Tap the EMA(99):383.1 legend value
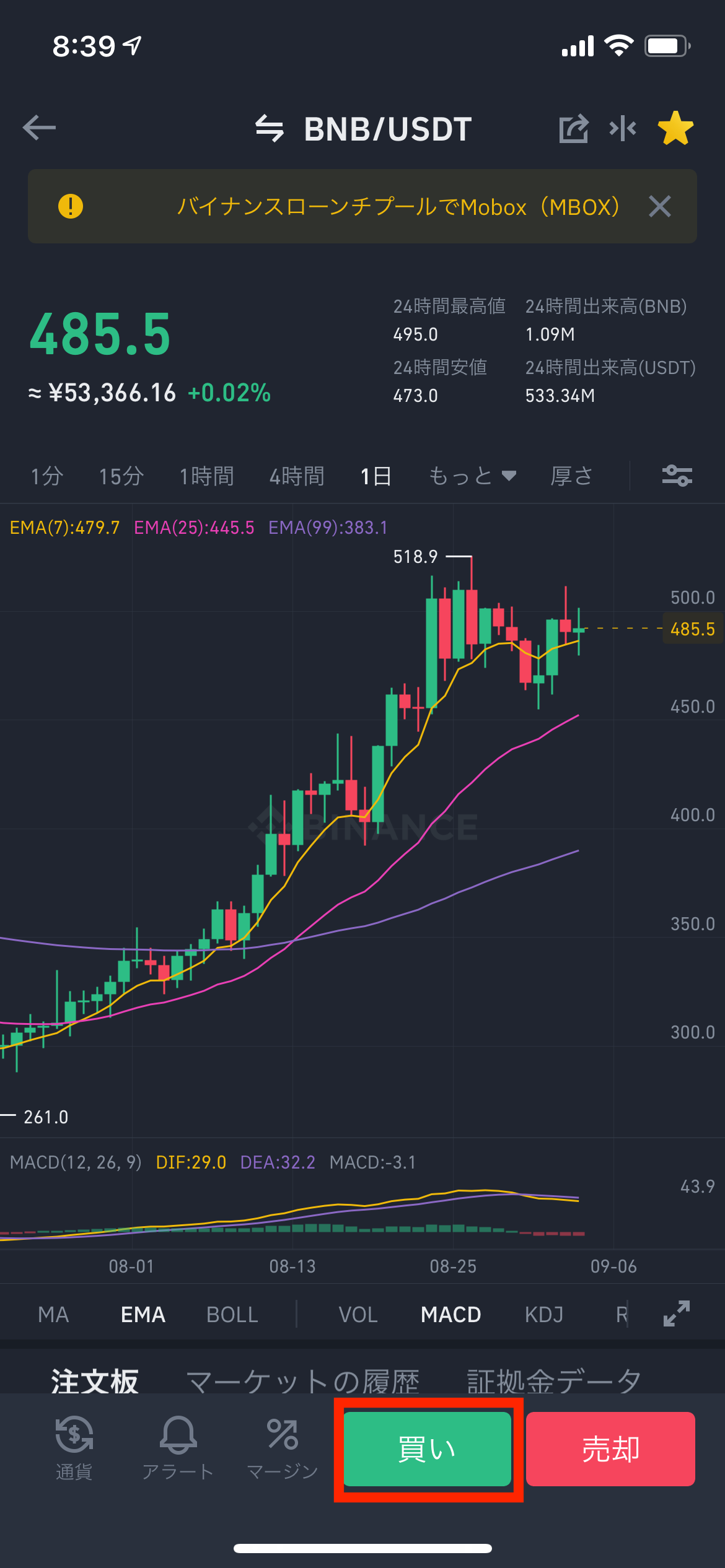 point(328,528)
